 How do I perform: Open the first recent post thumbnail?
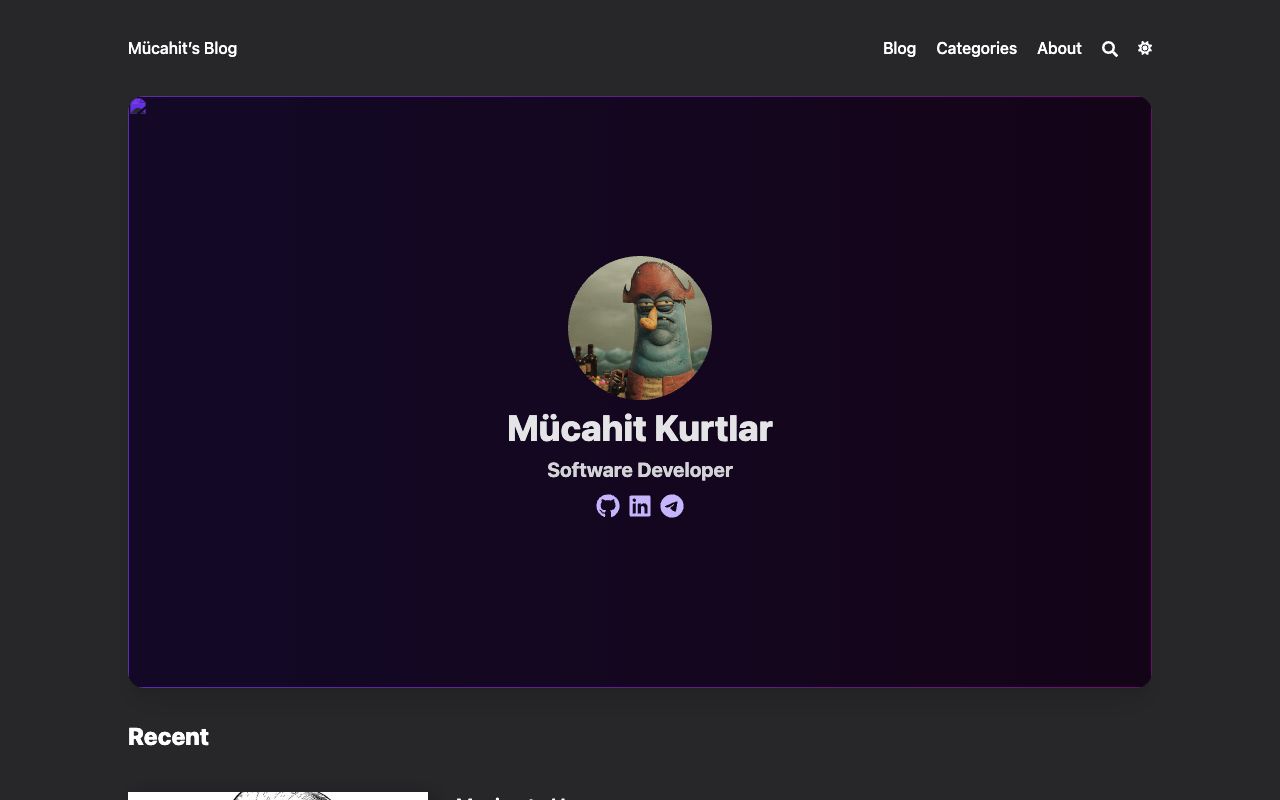pyautogui.click(x=278, y=795)
